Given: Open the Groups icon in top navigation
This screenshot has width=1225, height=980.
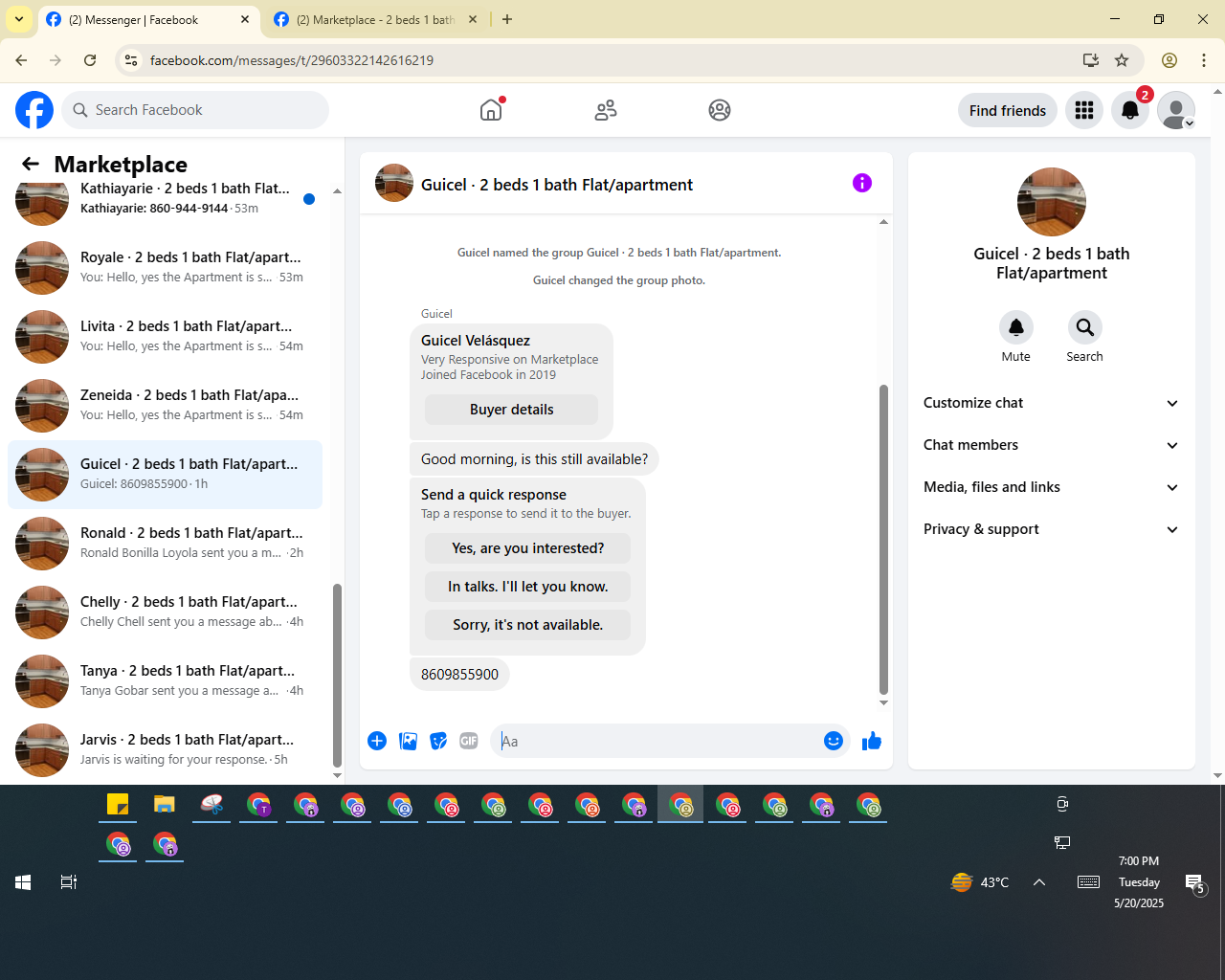Looking at the screenshot, I should [720, 110].
